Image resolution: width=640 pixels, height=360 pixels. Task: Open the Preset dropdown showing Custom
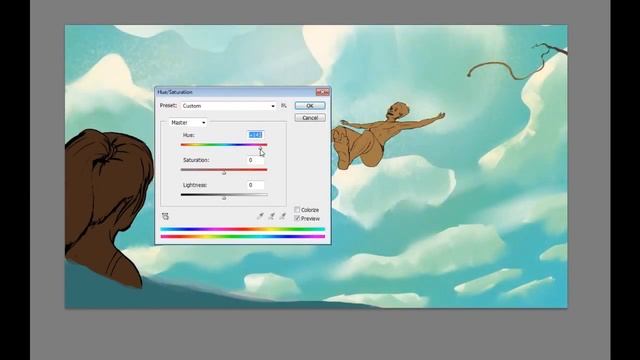(x=228, y=106)
